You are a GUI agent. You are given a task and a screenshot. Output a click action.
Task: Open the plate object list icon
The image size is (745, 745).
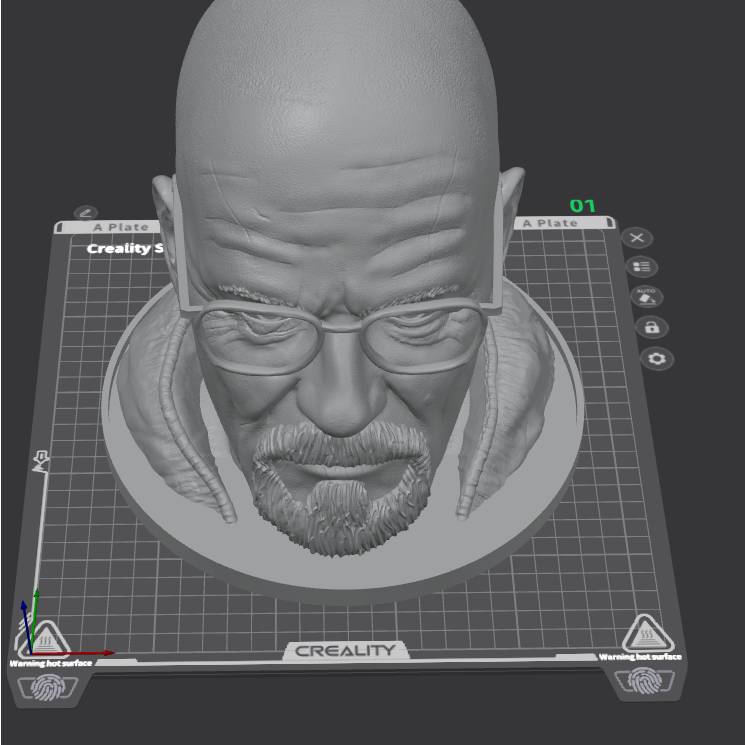[x=641, y=267]
